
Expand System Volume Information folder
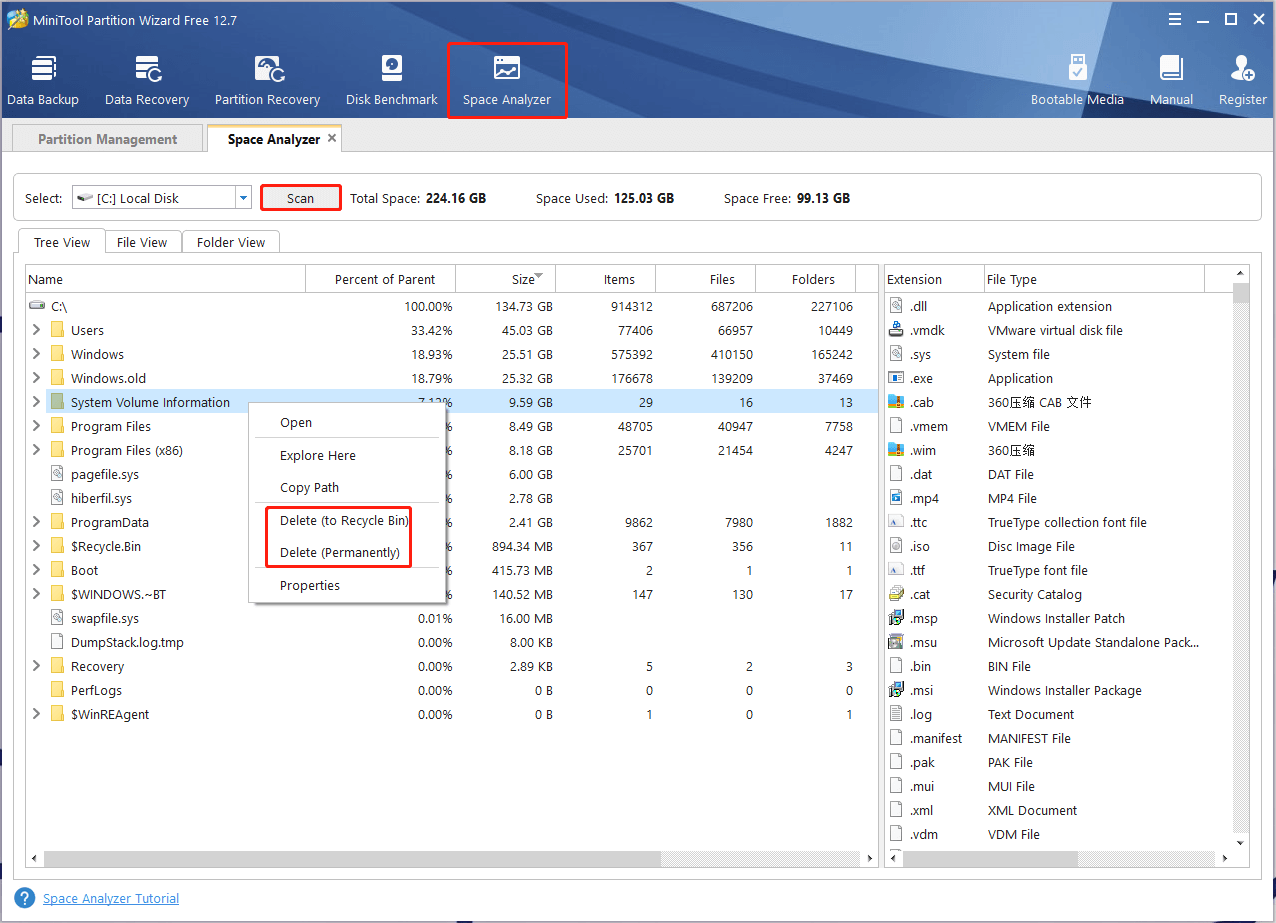36,402
